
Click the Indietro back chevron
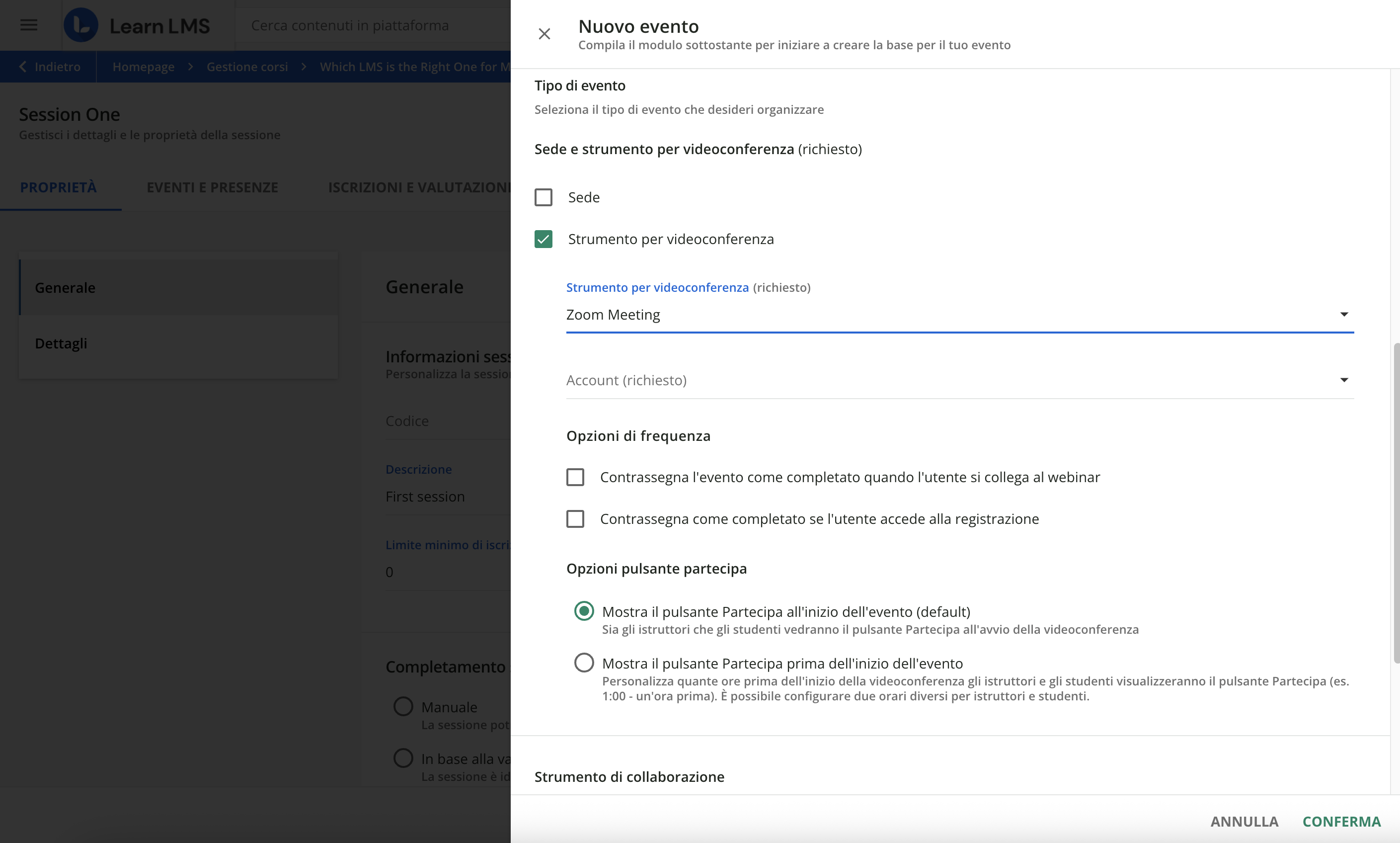coord(22,67)
